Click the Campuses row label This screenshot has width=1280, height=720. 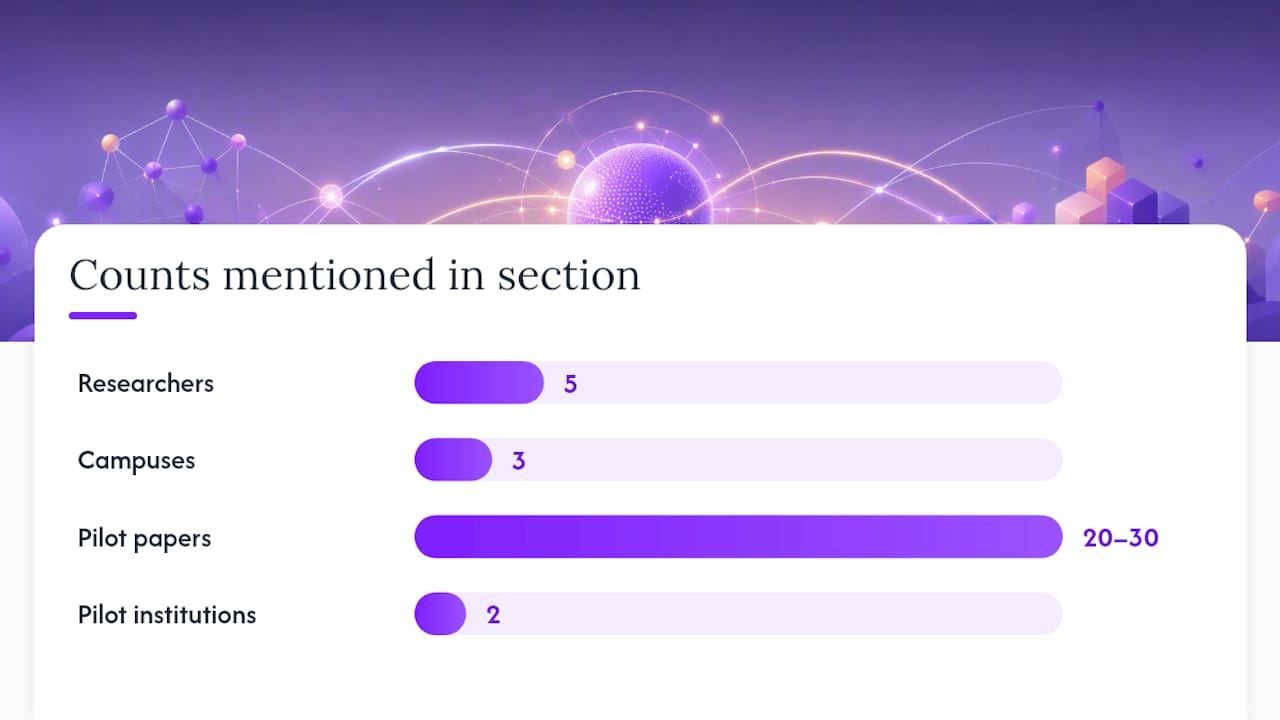tap(136, 461)
